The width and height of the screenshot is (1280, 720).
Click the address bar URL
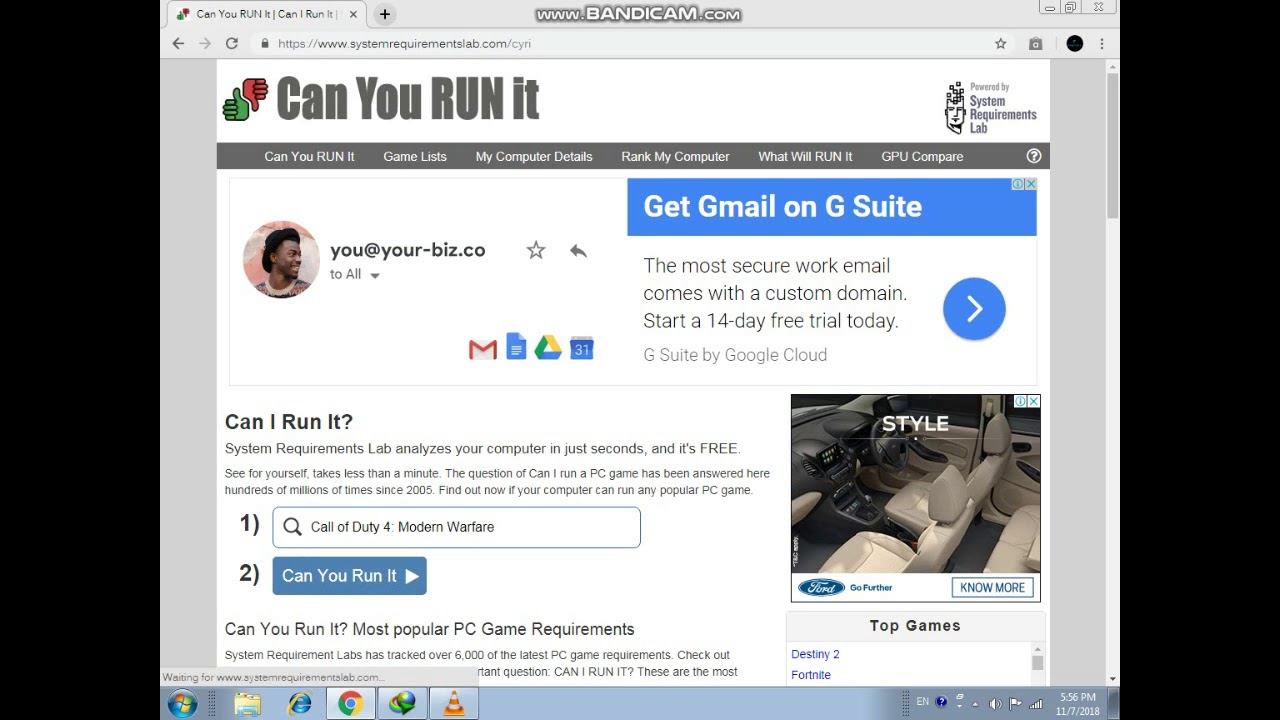pyautogui.click(x=404, y=44)
